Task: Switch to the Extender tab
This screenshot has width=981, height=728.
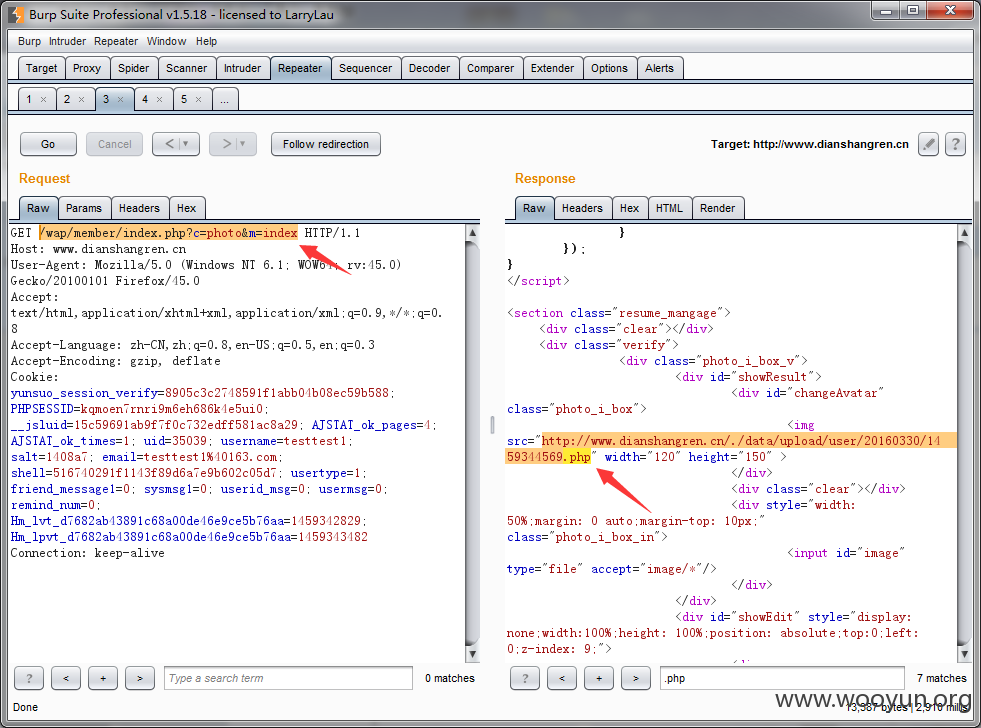Action: coord(552,68)
